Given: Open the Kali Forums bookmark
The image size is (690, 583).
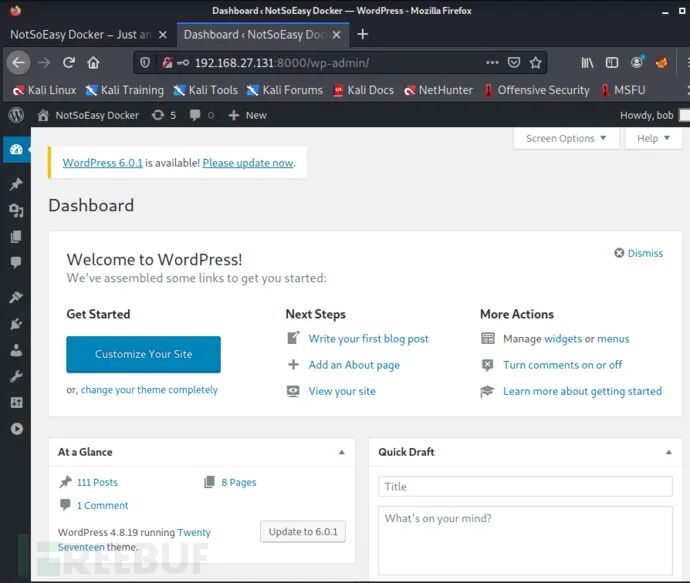Looking at the screenshot, I should click(x=285, y=90).
